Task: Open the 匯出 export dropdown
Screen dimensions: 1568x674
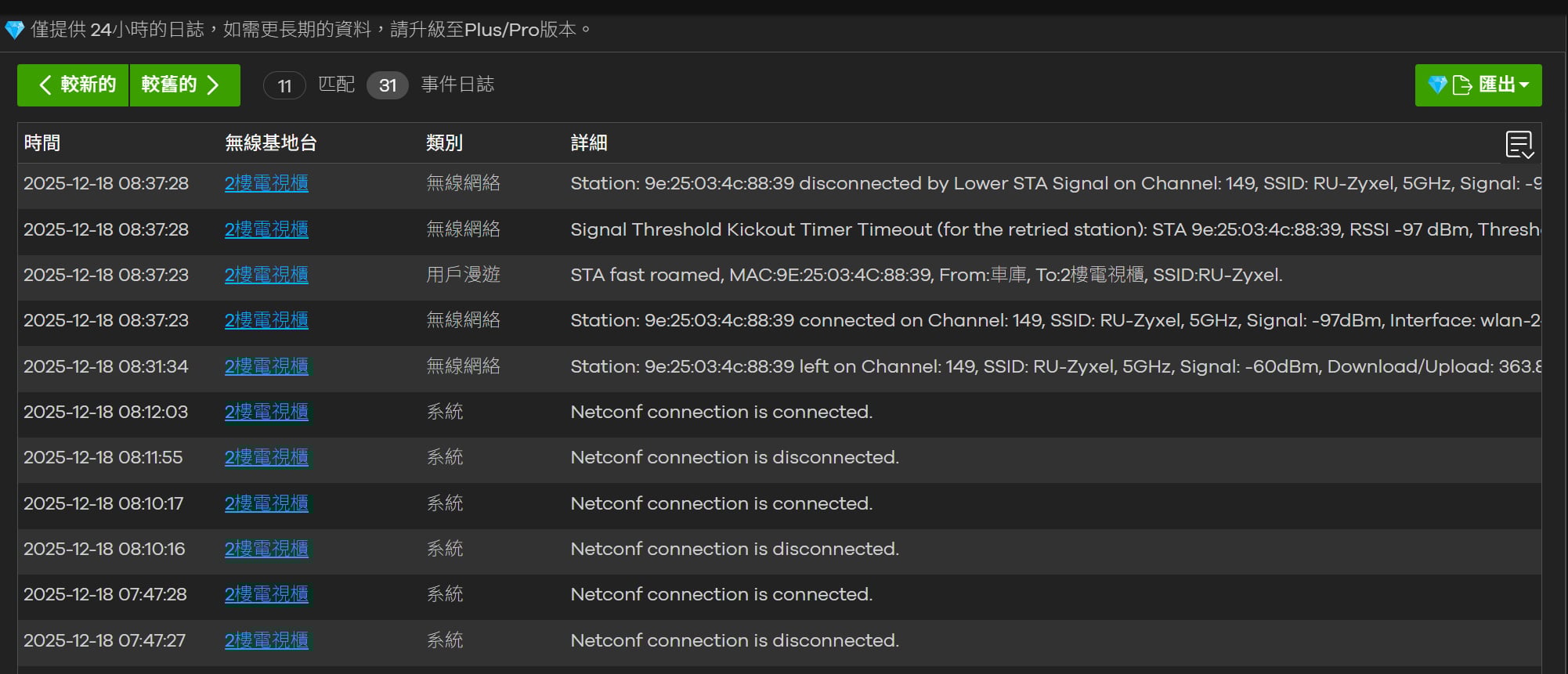Action: [x=1478, y=85]
